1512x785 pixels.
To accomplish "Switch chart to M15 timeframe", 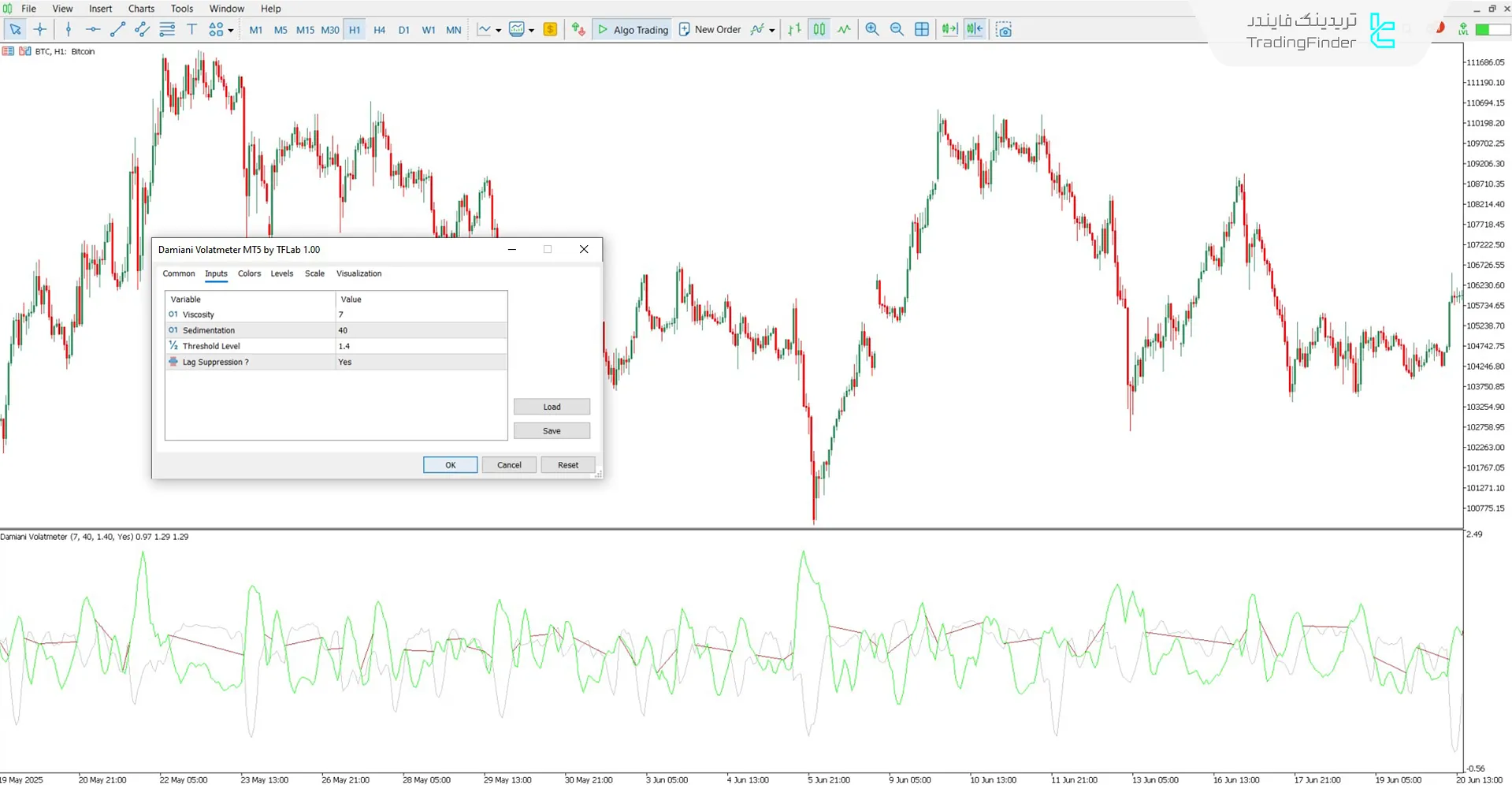I will 305,30.
